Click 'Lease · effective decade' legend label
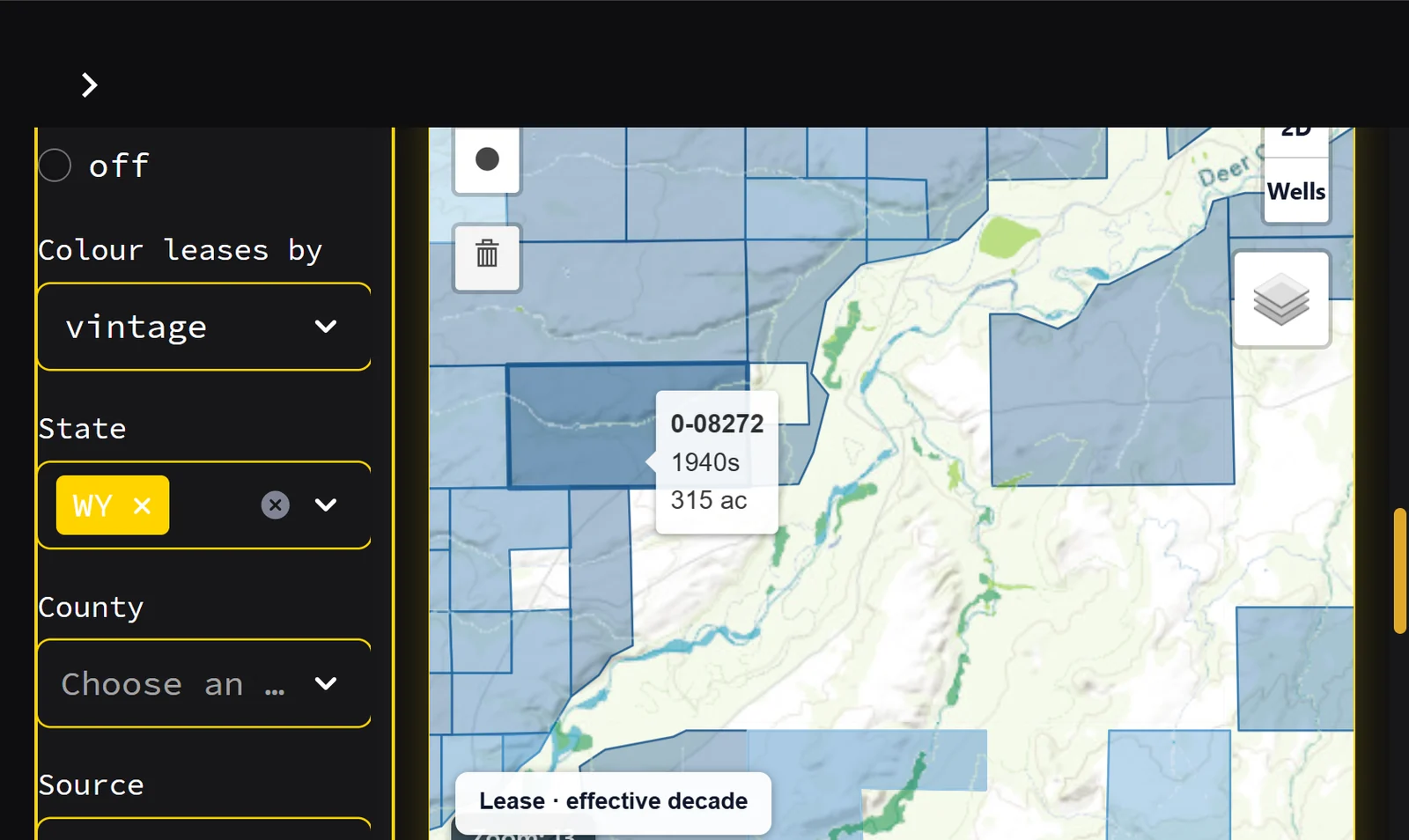The height and width of the screenshot is (840, 1409). pyautogui.click(x=613, y=801)
